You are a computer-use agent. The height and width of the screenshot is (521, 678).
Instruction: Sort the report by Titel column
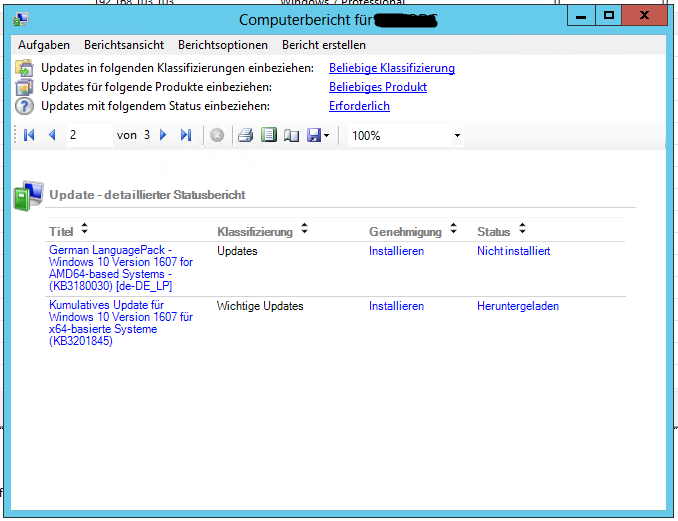(84, 230)
